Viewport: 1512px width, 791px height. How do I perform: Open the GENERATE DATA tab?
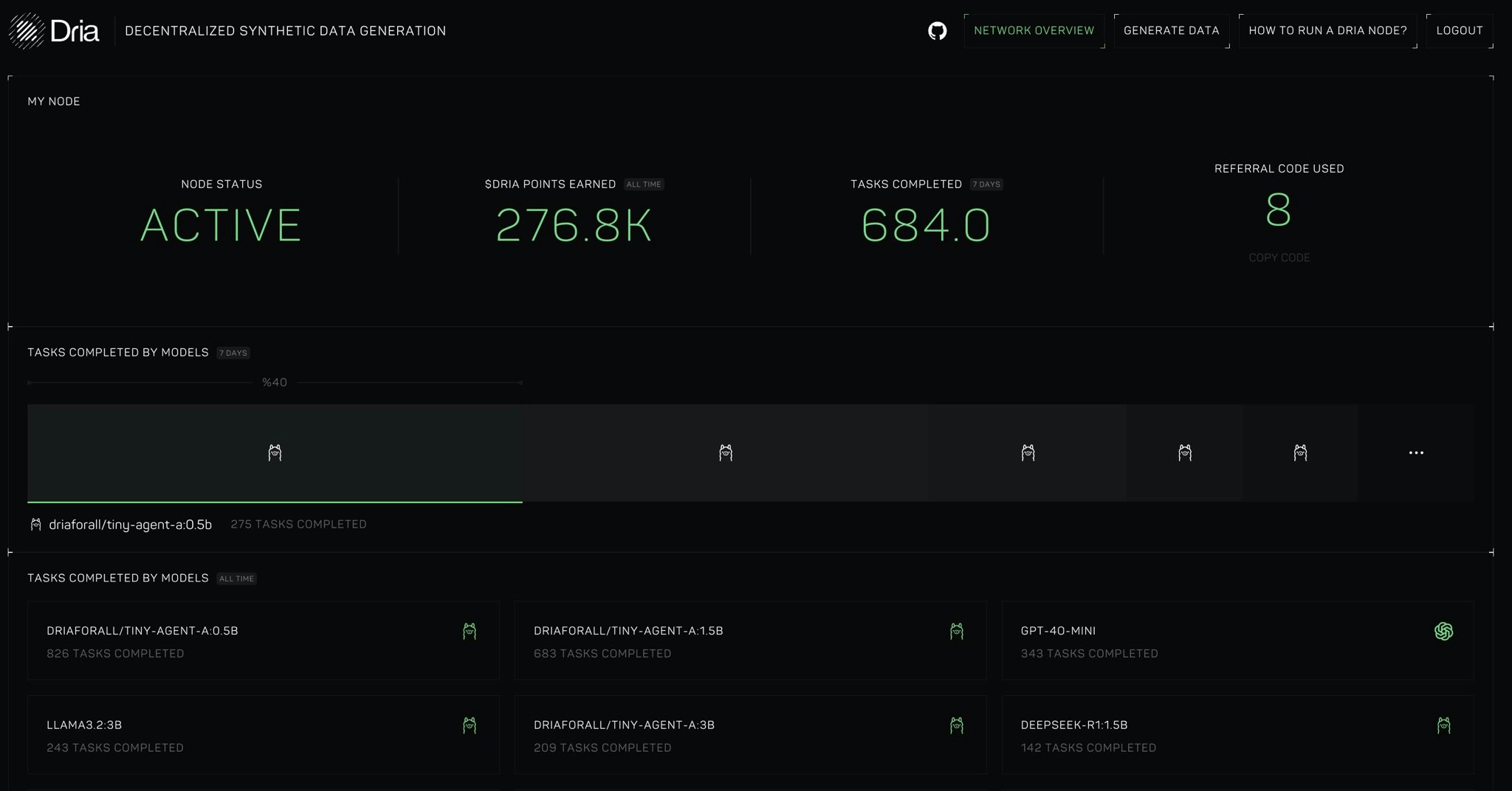(1171, 30)
